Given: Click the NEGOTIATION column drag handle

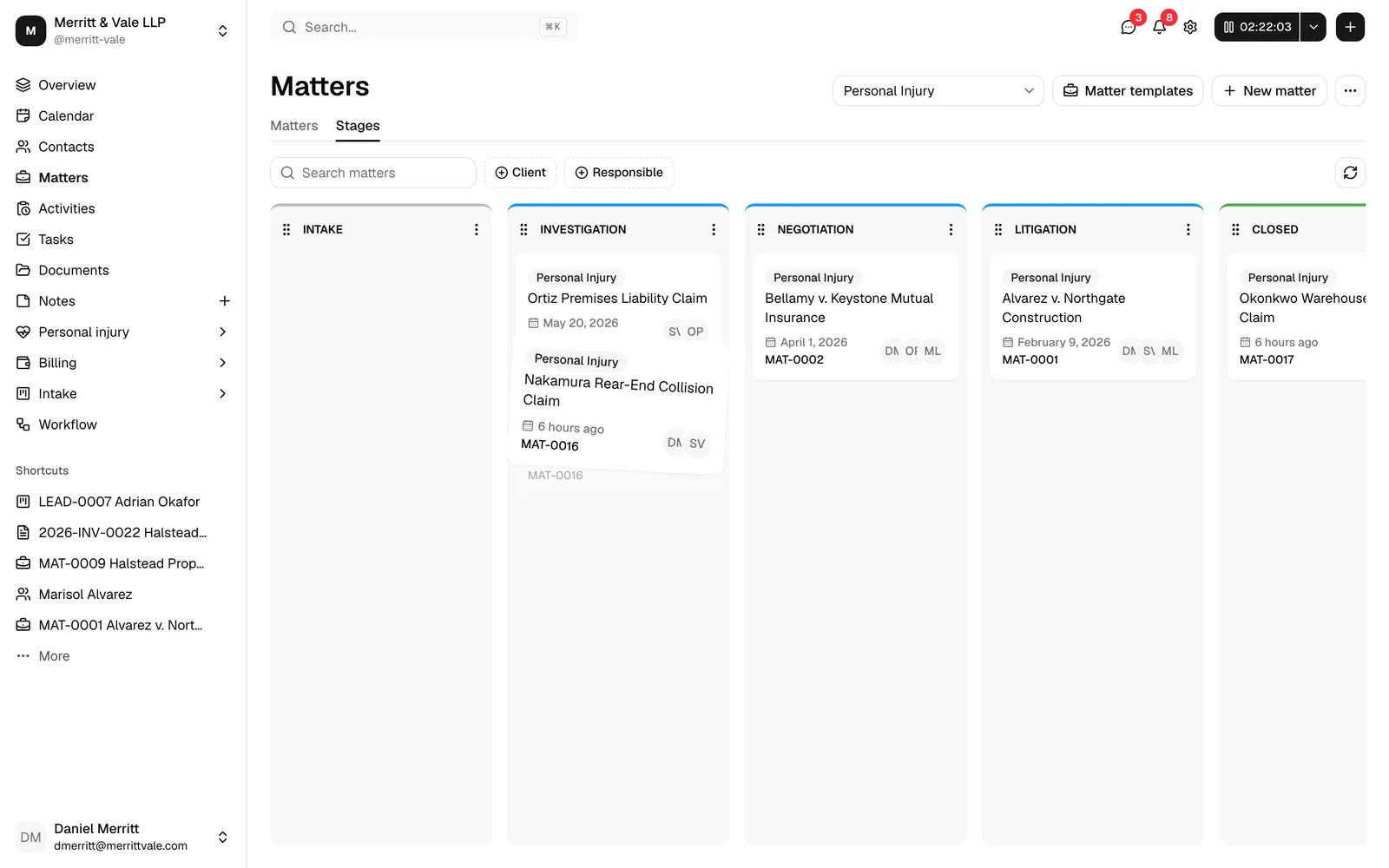Looking at the screenshot, I should pos(760,229).
